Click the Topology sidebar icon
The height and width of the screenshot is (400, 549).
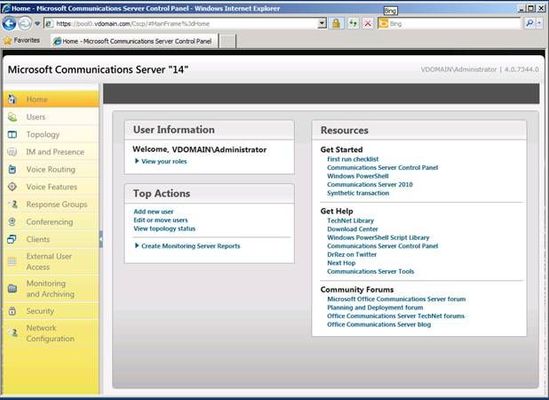[12, 135]
